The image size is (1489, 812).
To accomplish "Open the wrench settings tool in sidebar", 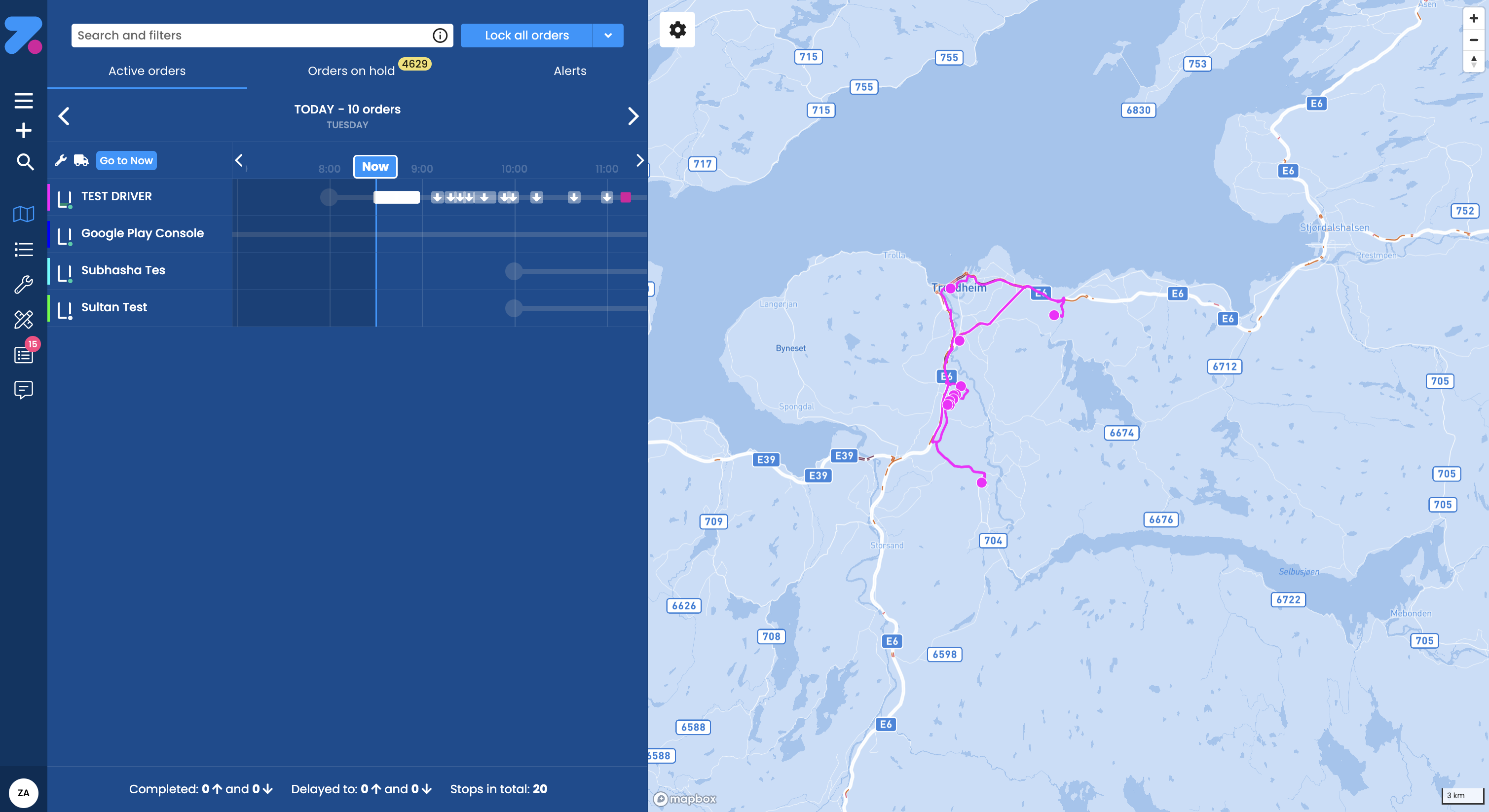I will 24,284.
